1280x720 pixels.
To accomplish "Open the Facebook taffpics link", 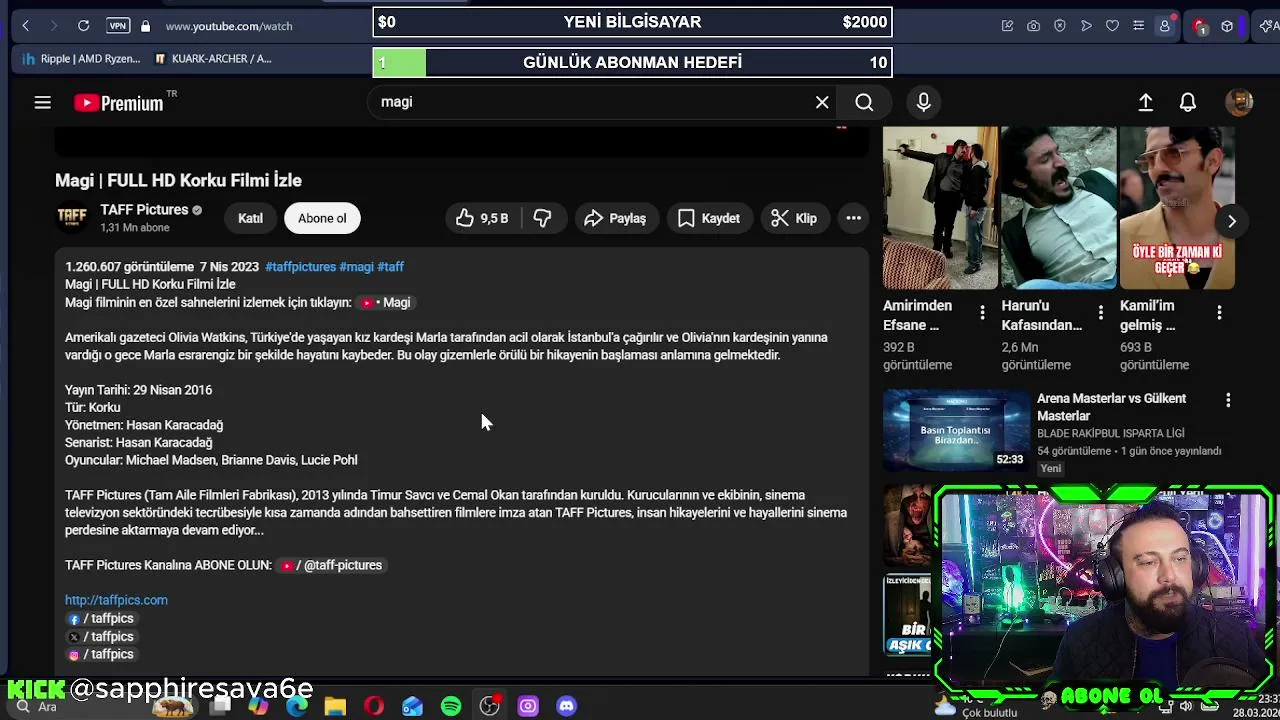I will [x=100, y=619].
